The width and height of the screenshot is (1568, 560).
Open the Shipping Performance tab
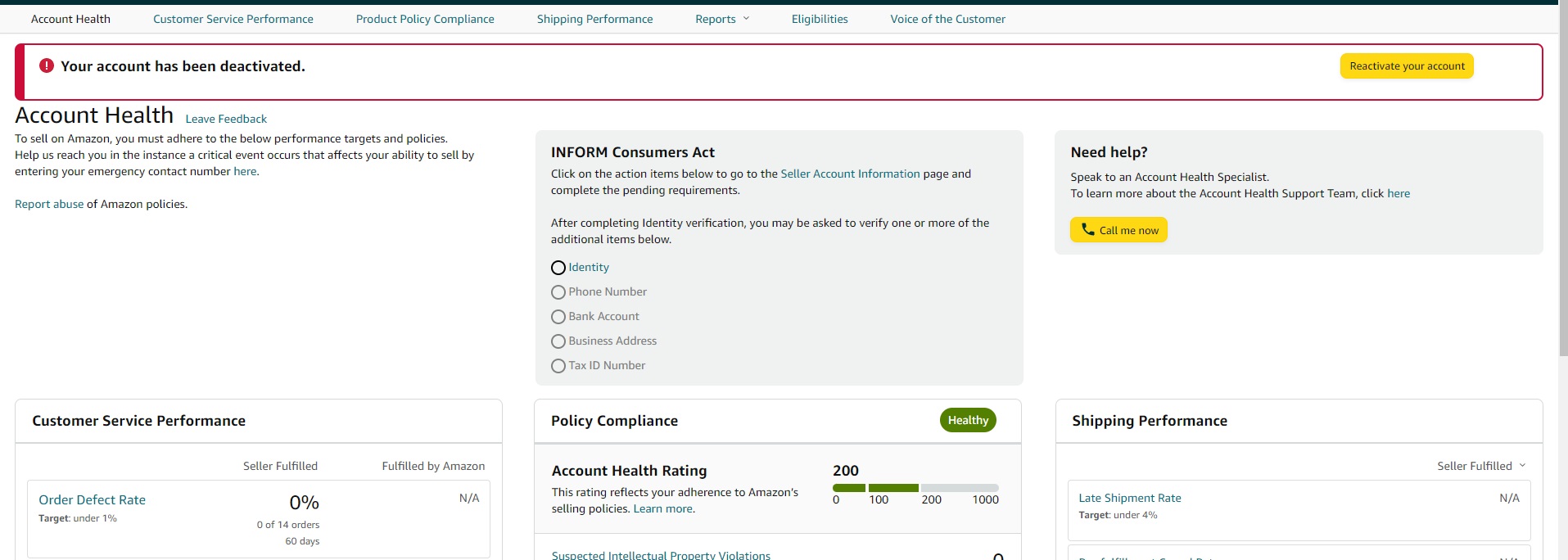(595, 19)
